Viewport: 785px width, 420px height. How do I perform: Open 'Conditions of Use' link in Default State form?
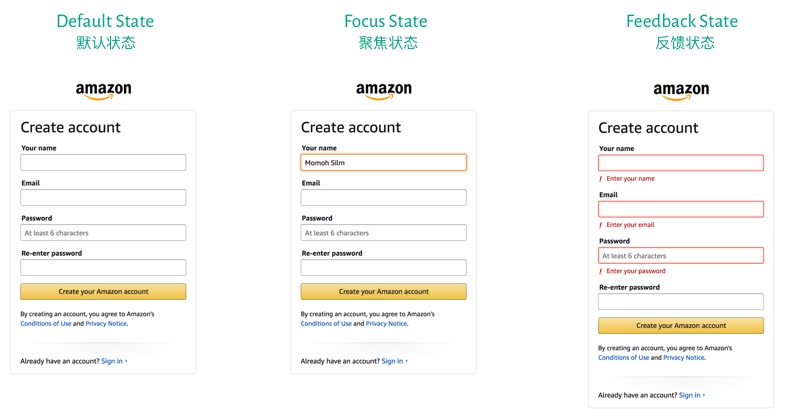point(46,324)
